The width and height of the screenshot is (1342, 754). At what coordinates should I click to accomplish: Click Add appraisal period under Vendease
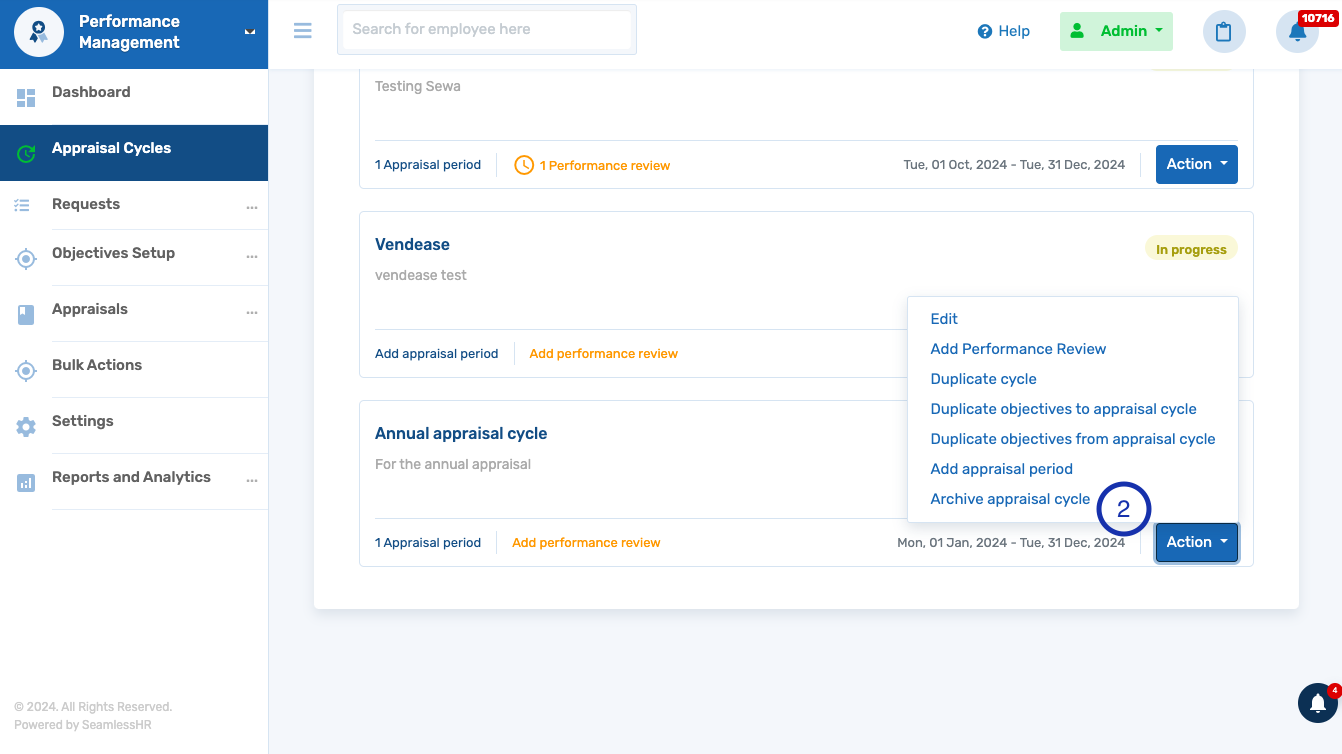click(x=437, y=353)
